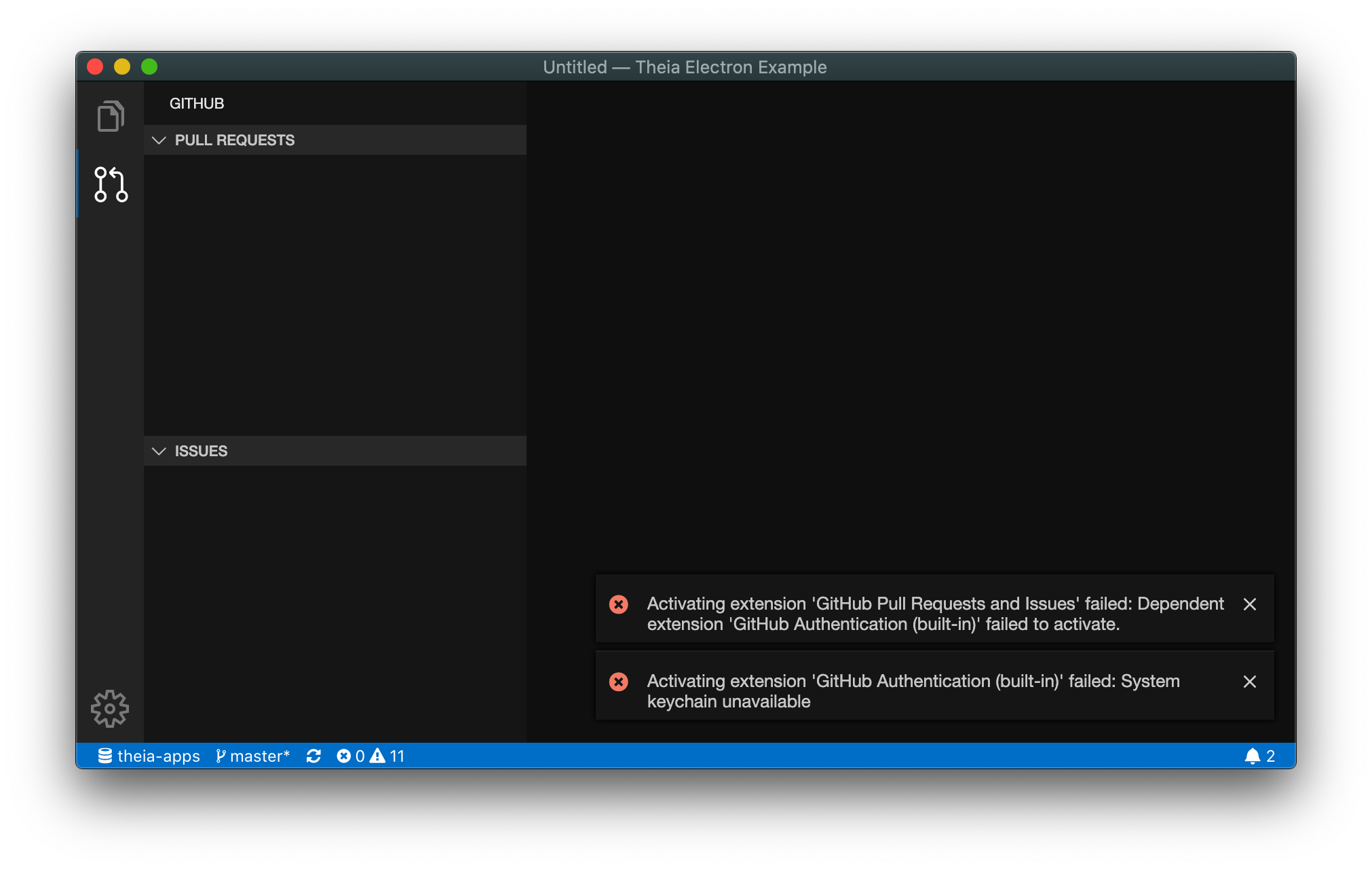Click the theia-apps workspace icon in status bar
This screenshot has width=1372, height=869.
[x=104, y=756]
